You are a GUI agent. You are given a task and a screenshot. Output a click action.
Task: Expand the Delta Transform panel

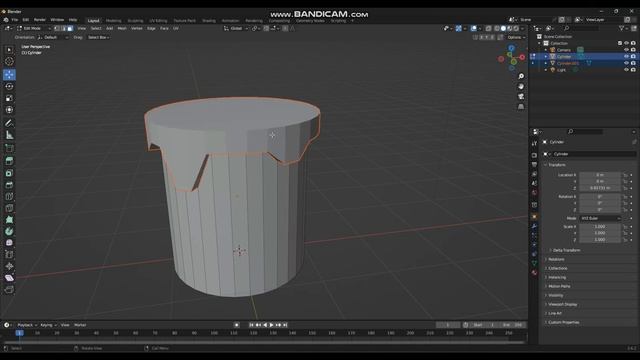coord(566,250)
